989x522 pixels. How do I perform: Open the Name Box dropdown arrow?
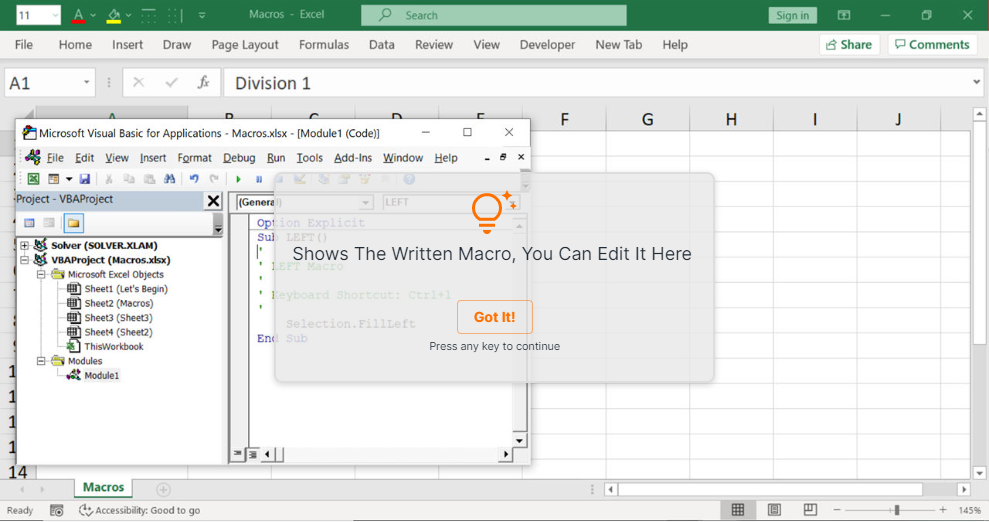[x=87, y=83]
